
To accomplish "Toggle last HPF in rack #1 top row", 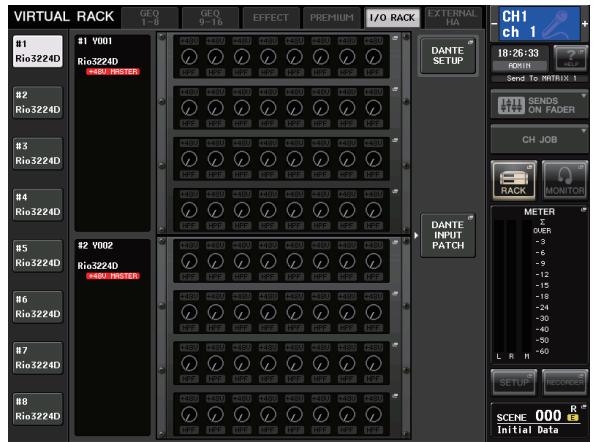I will click(374, 72).
